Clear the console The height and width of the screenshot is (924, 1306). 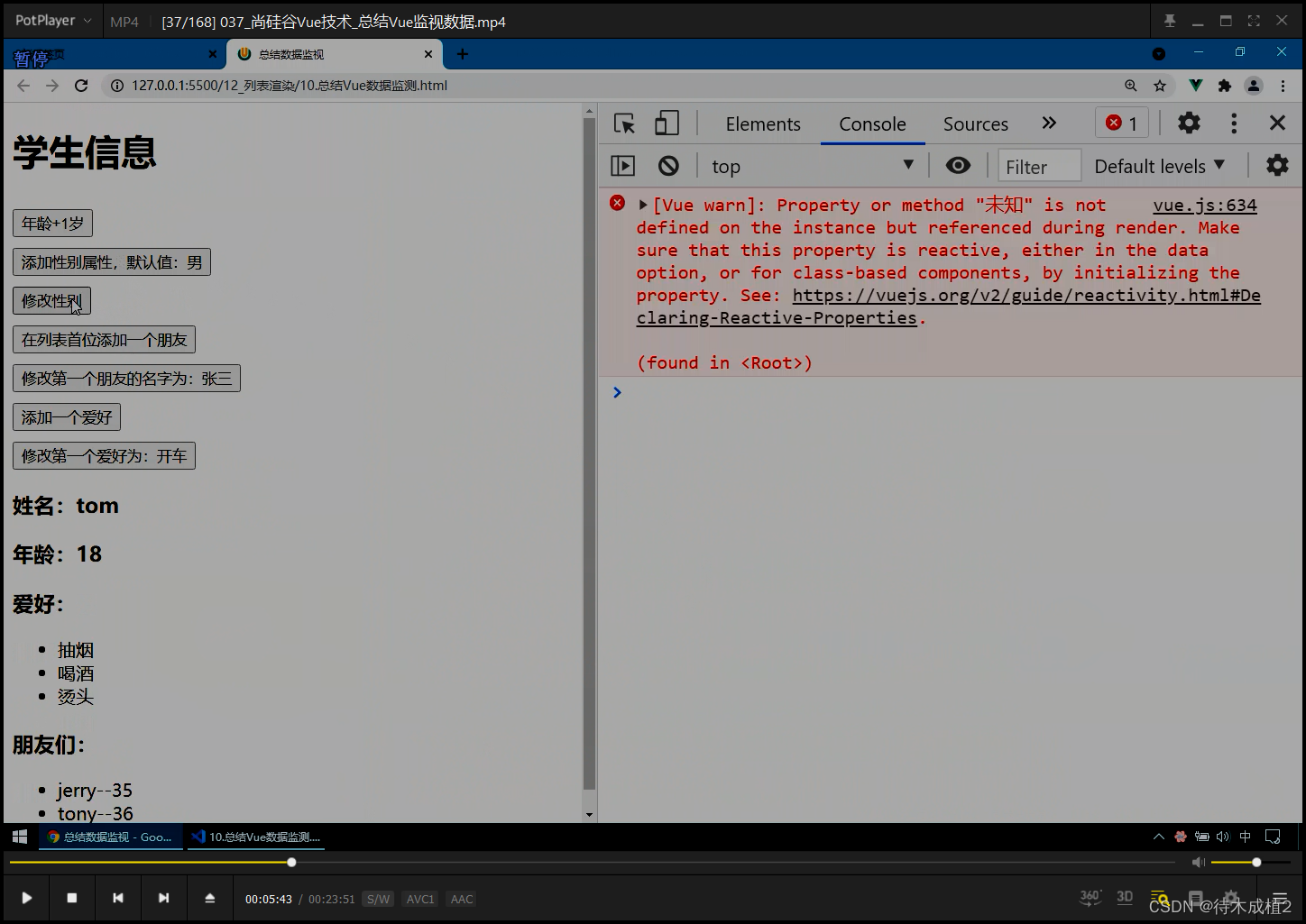point(668,166)
